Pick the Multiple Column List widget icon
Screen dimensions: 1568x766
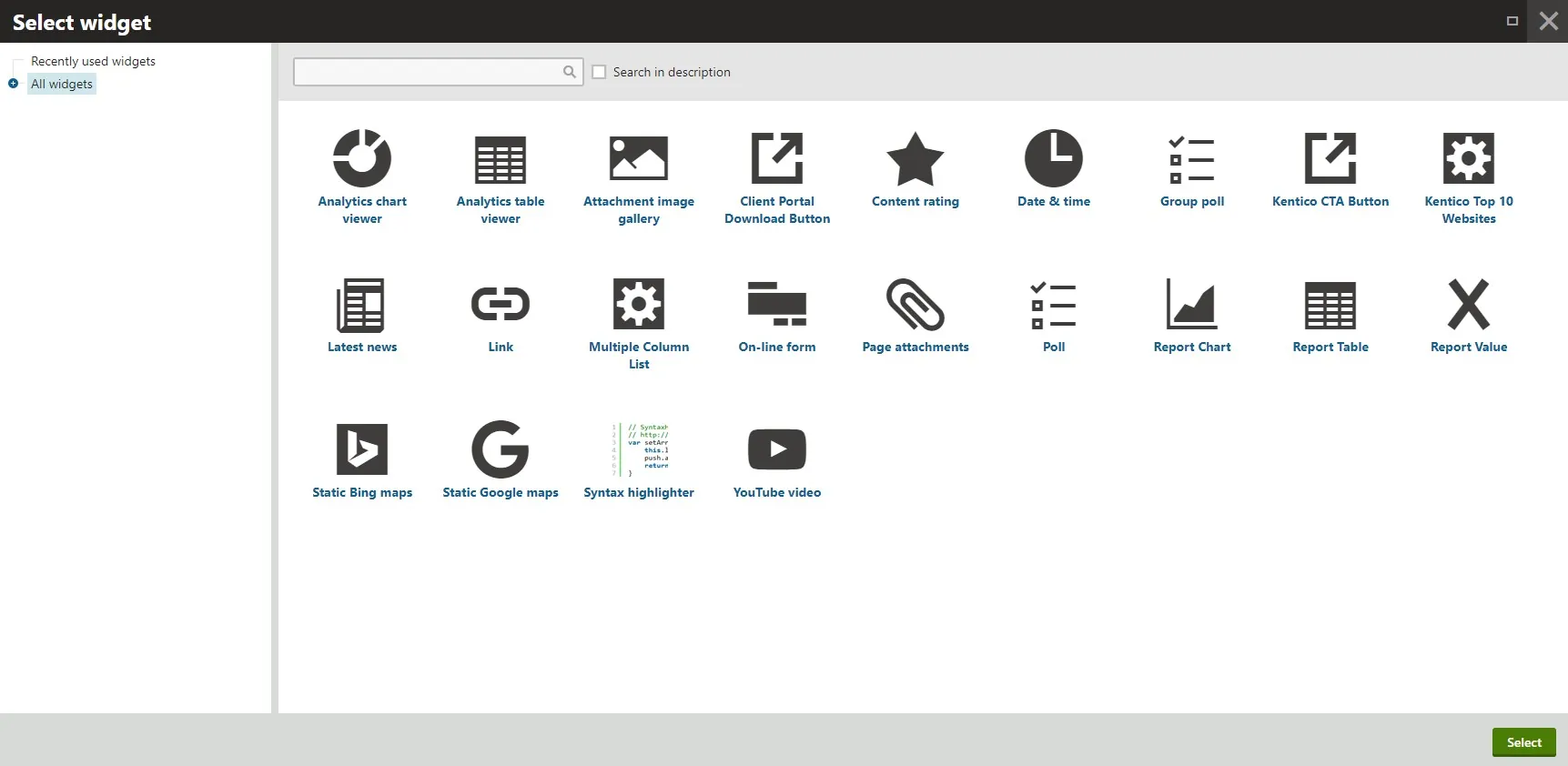639,304
